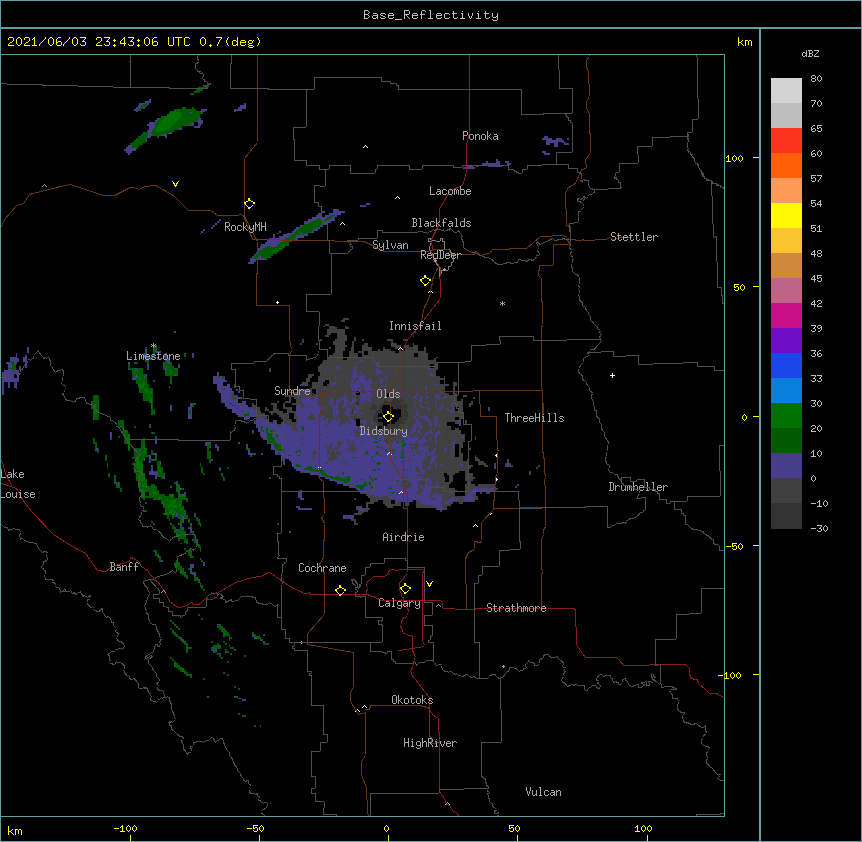Click the Airdrie label
862x842 pixels.
pyautogui.click(x=404, y=537)
